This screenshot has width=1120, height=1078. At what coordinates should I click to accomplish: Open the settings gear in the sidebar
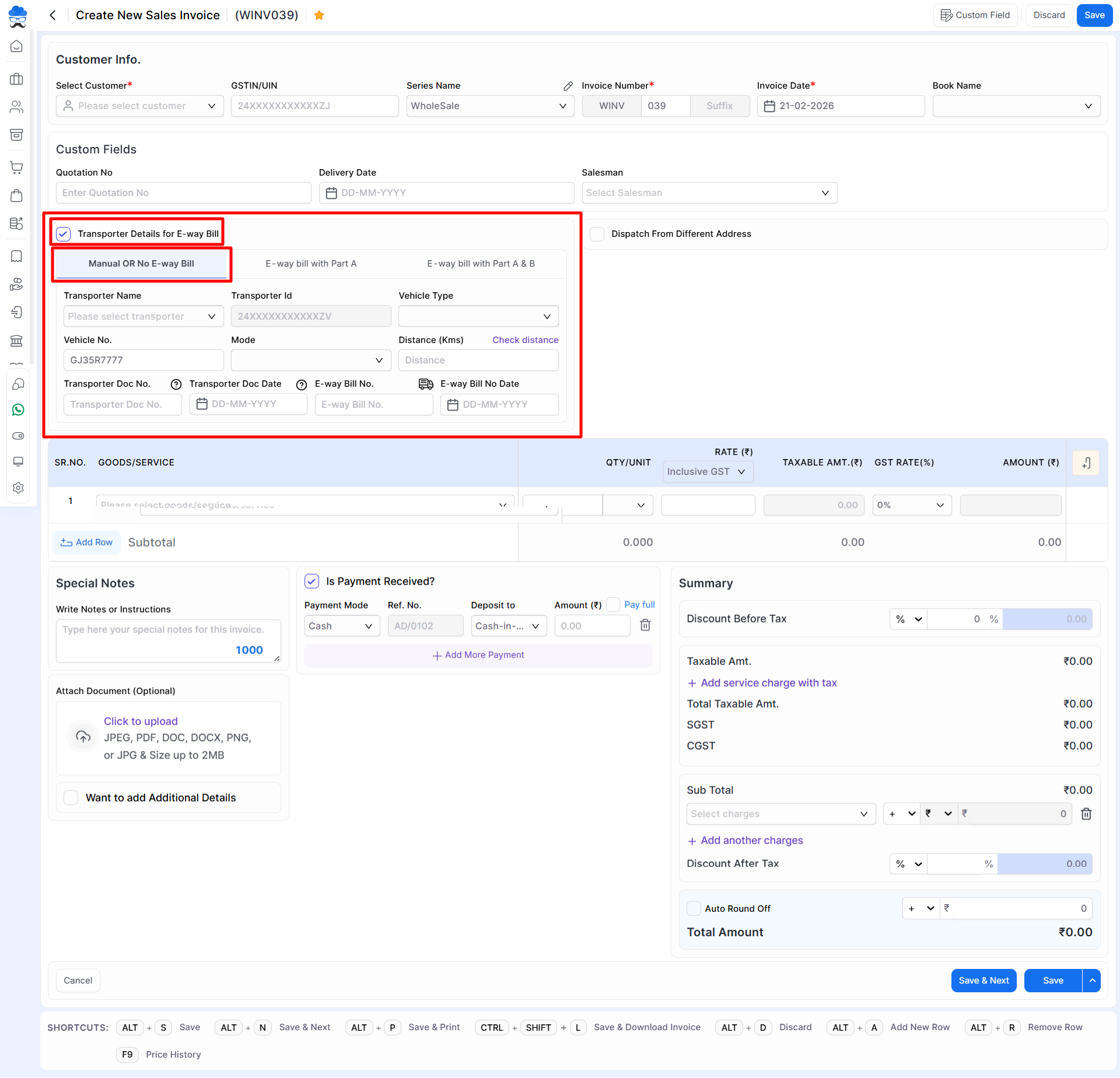[x=17, y=488]
